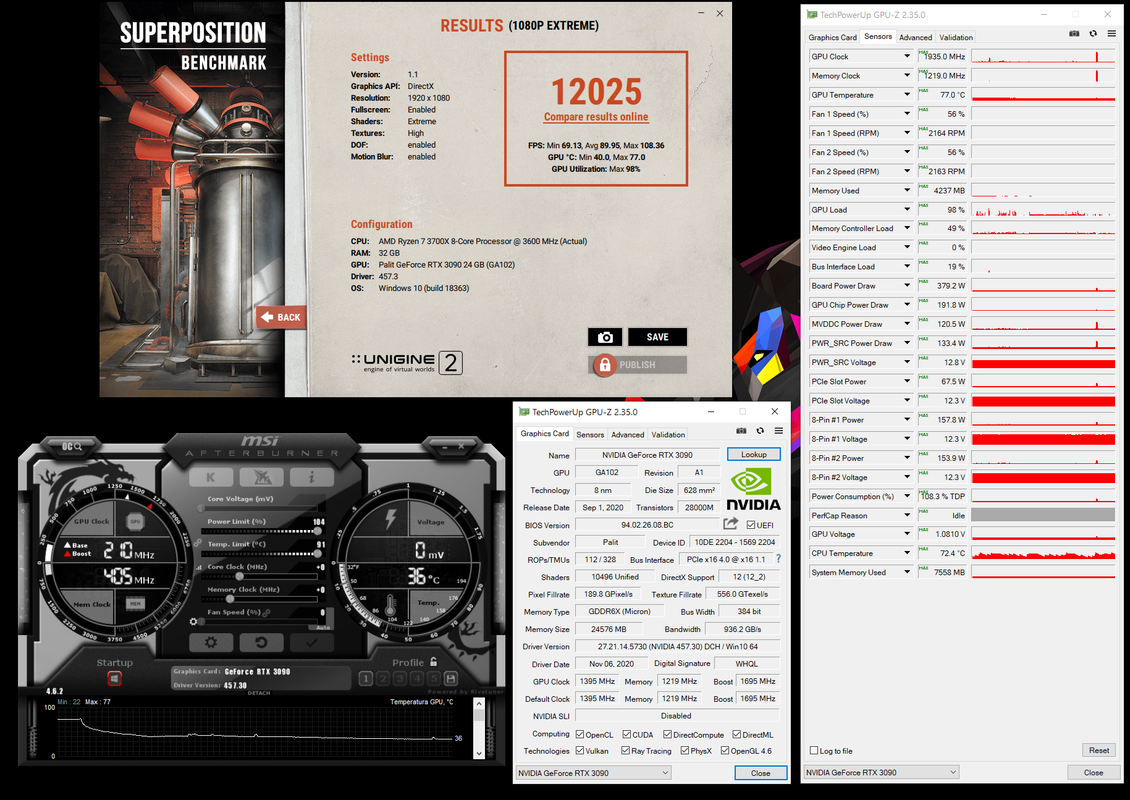The height and width of the screenshot is (800, 1130).
Task: Switch to Sensors tab in GPU-Z Graphics Card window
Action: (590, 435)
